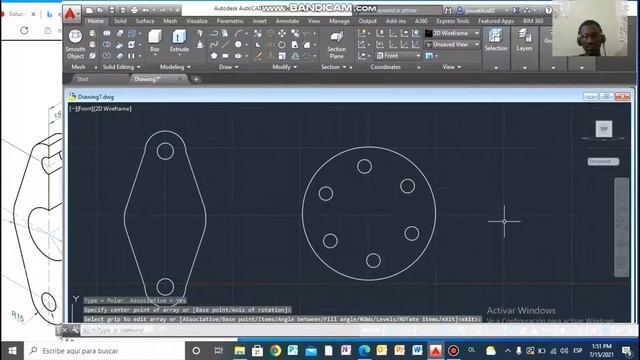Open the Annotate ribbon tab
The height and width of the screenshot is (360, 640).
click(x=287, y=21)
